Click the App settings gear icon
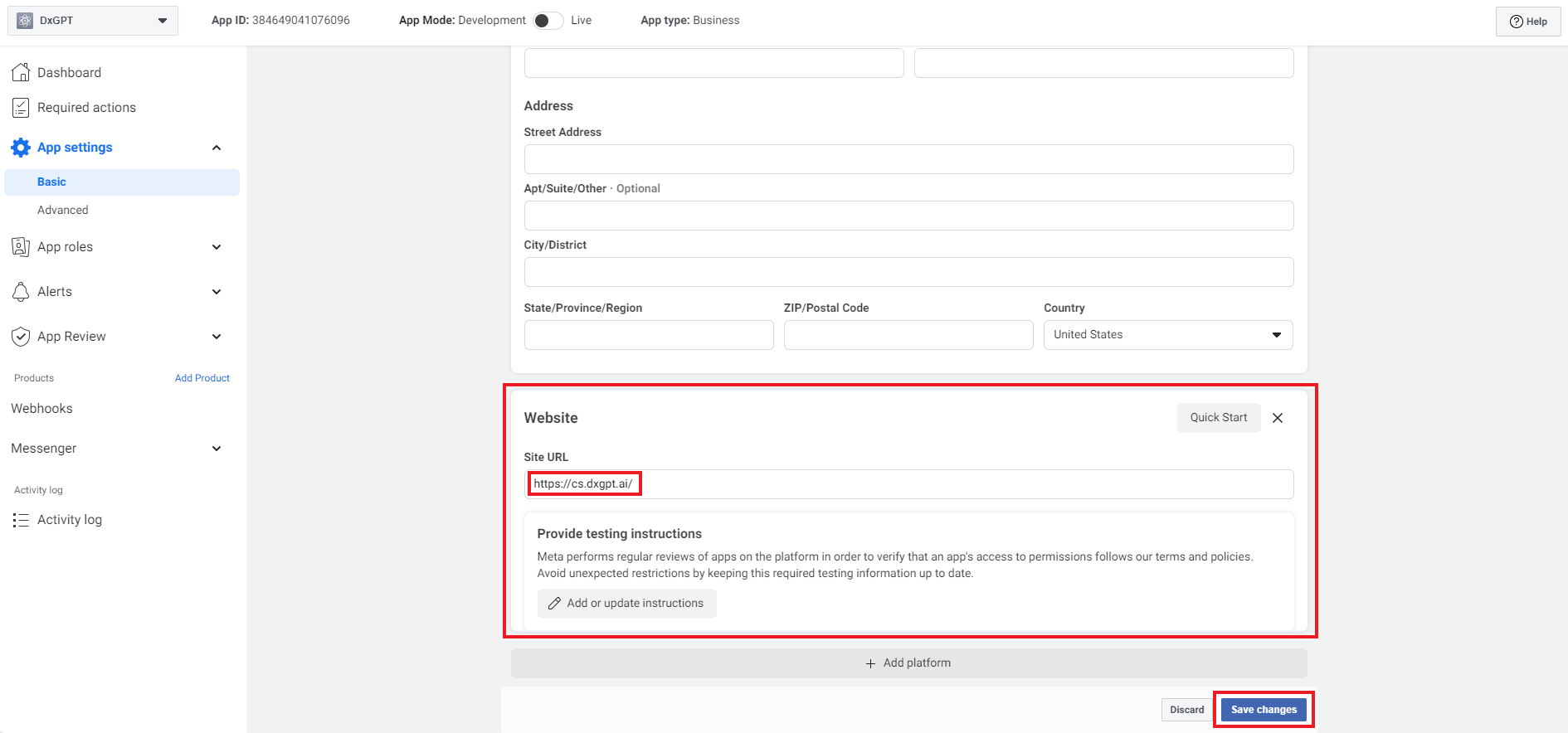The width and height of the screenshot is (1568, 733). click(x=21, y=148)
